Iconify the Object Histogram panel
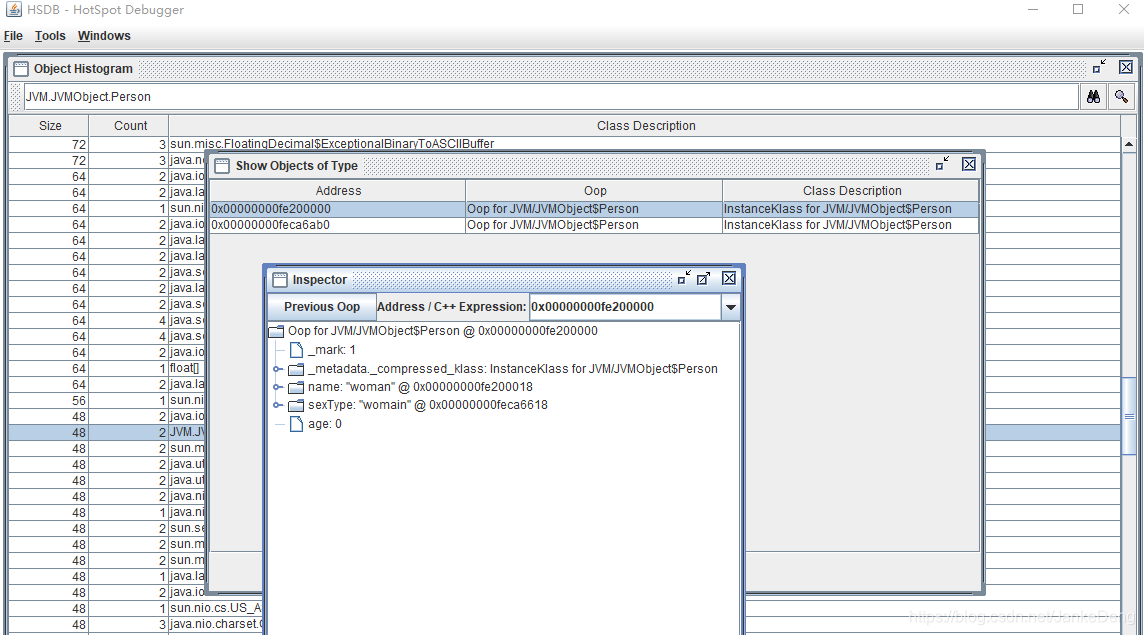Image resolution: width=1144 pixels, height=635 pixels. click(1099, 67)
